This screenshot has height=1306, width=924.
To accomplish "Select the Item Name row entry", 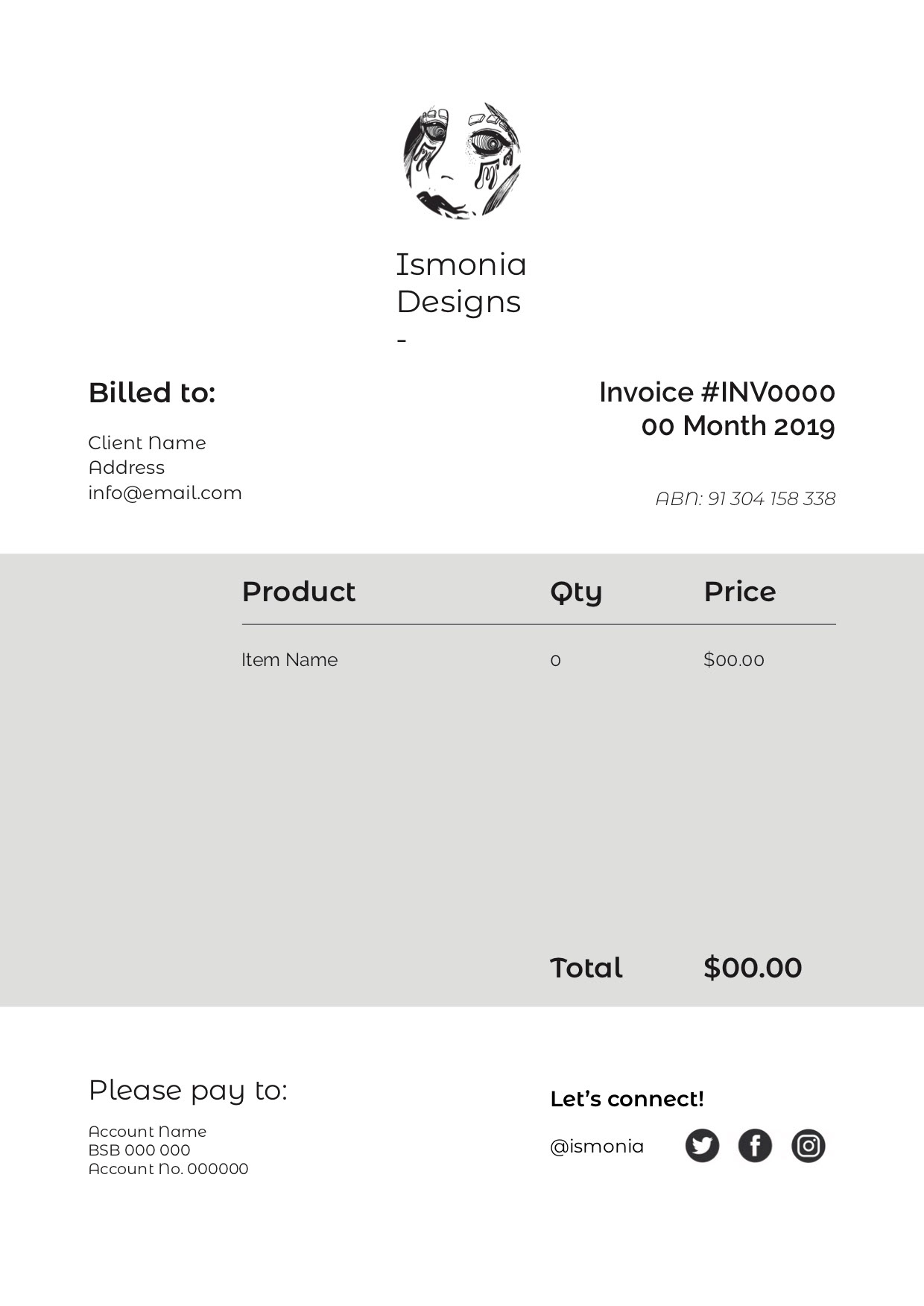I will coord(289,659).
